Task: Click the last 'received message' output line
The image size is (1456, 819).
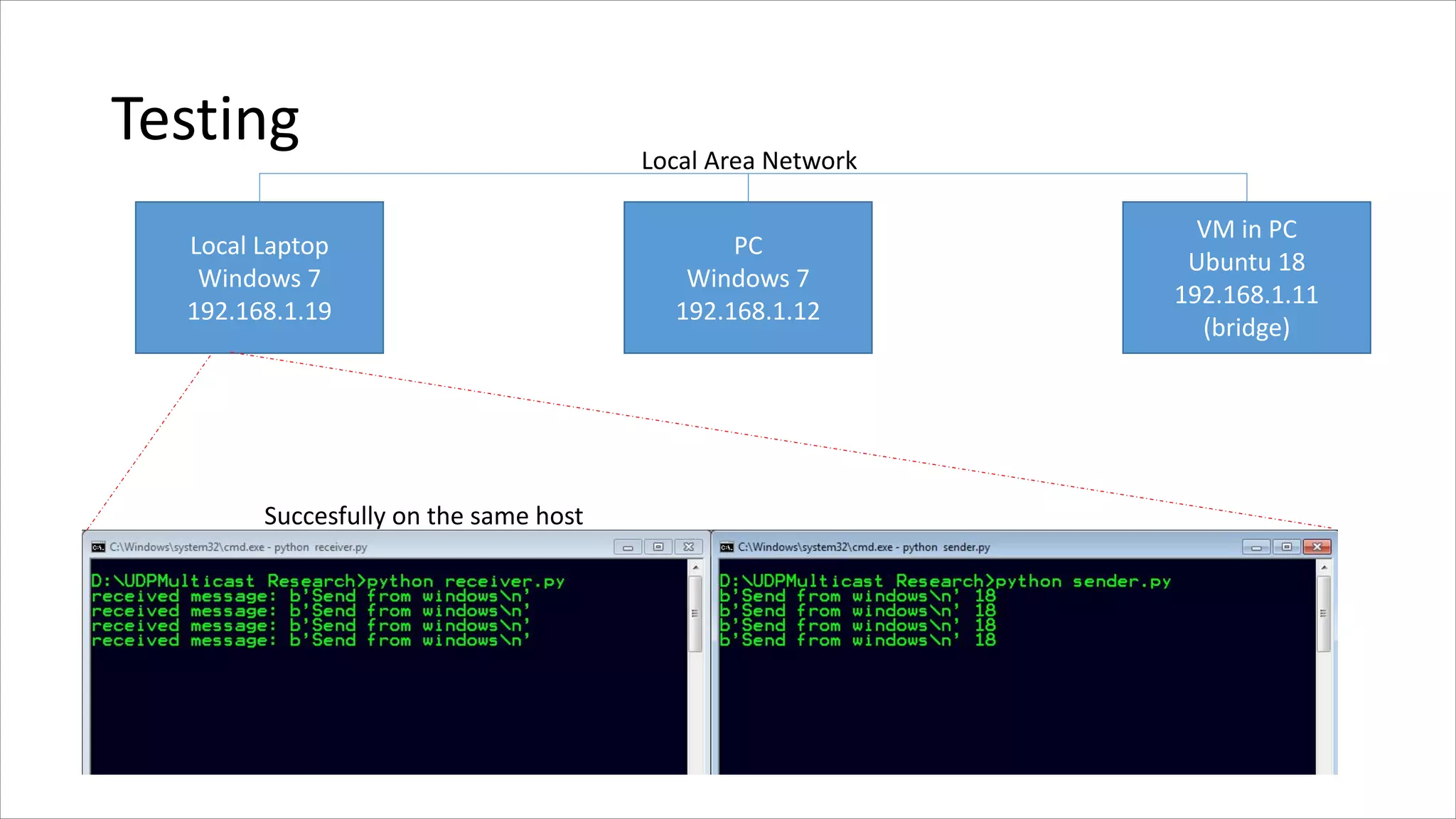Action: 311,640
